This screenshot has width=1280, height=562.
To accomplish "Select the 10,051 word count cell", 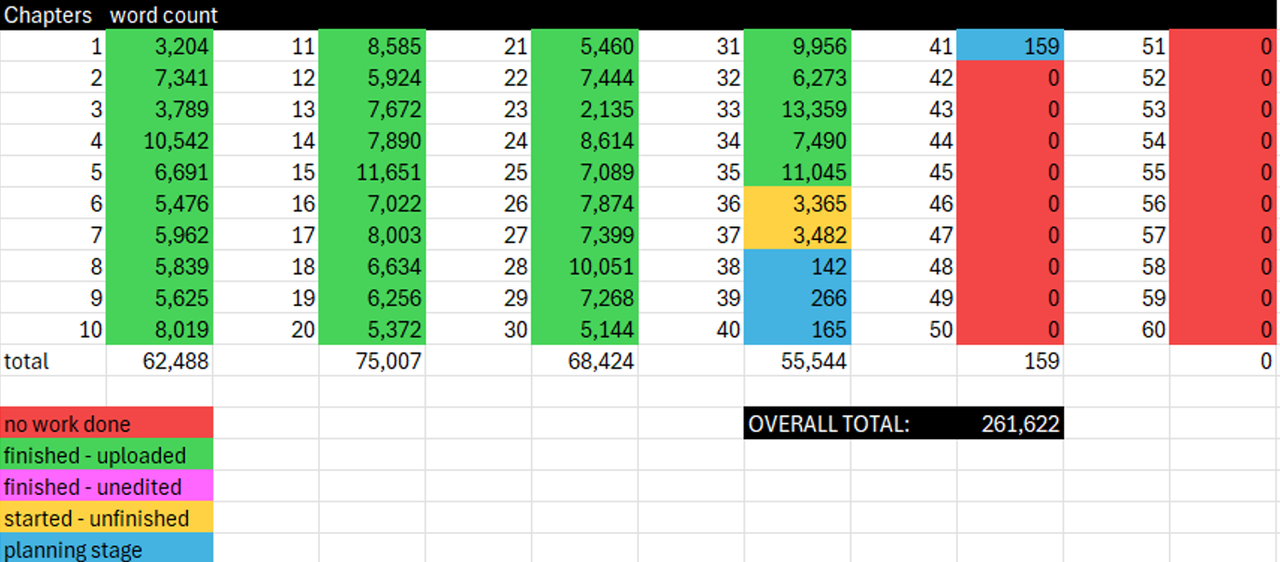I will [585, 266].
